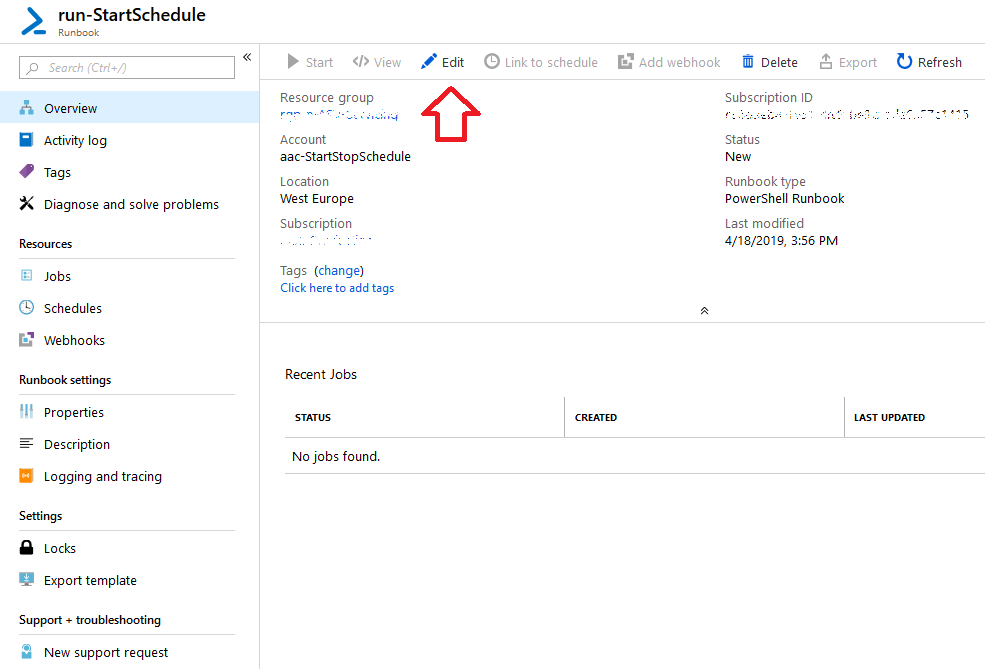The image size is (985, 669).
Task: Click the Webhooks icon in sidebar
Action: 26,340
